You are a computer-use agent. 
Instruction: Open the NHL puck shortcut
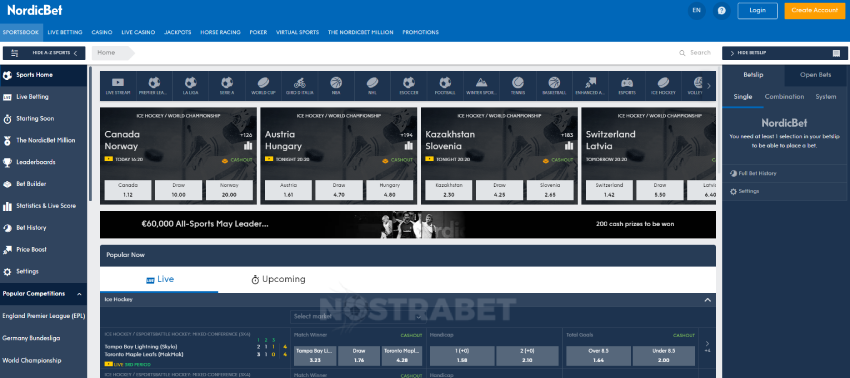tap(372, 86)
